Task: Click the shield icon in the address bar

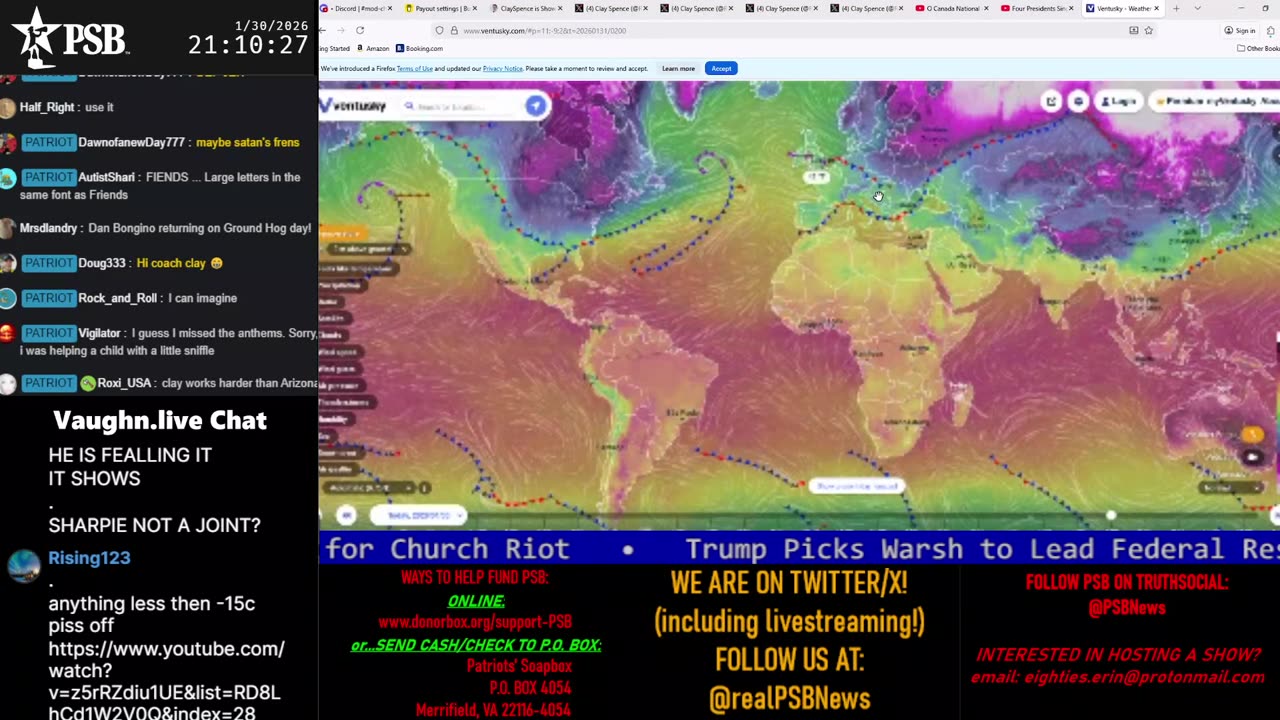Action: 439,30
